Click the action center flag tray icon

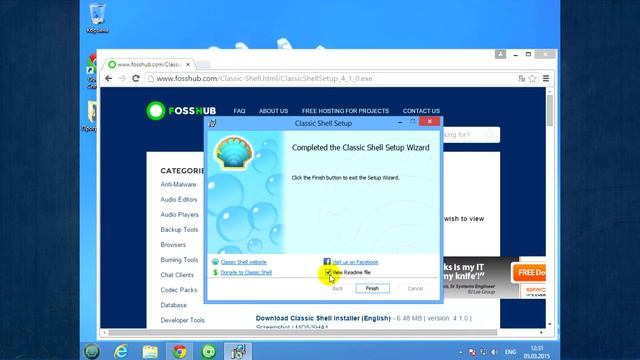472,352
